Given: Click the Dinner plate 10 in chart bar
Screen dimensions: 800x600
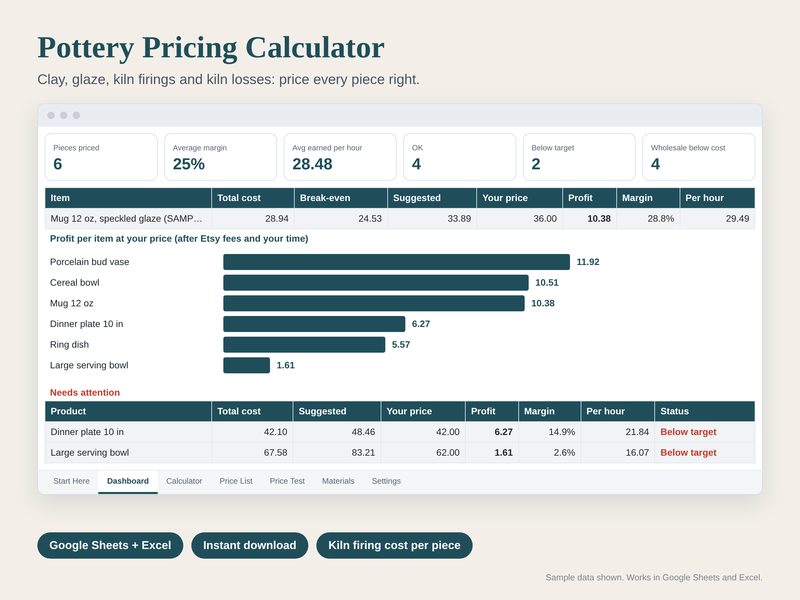Looking at the screenshot, I should [x=314, y=324].
